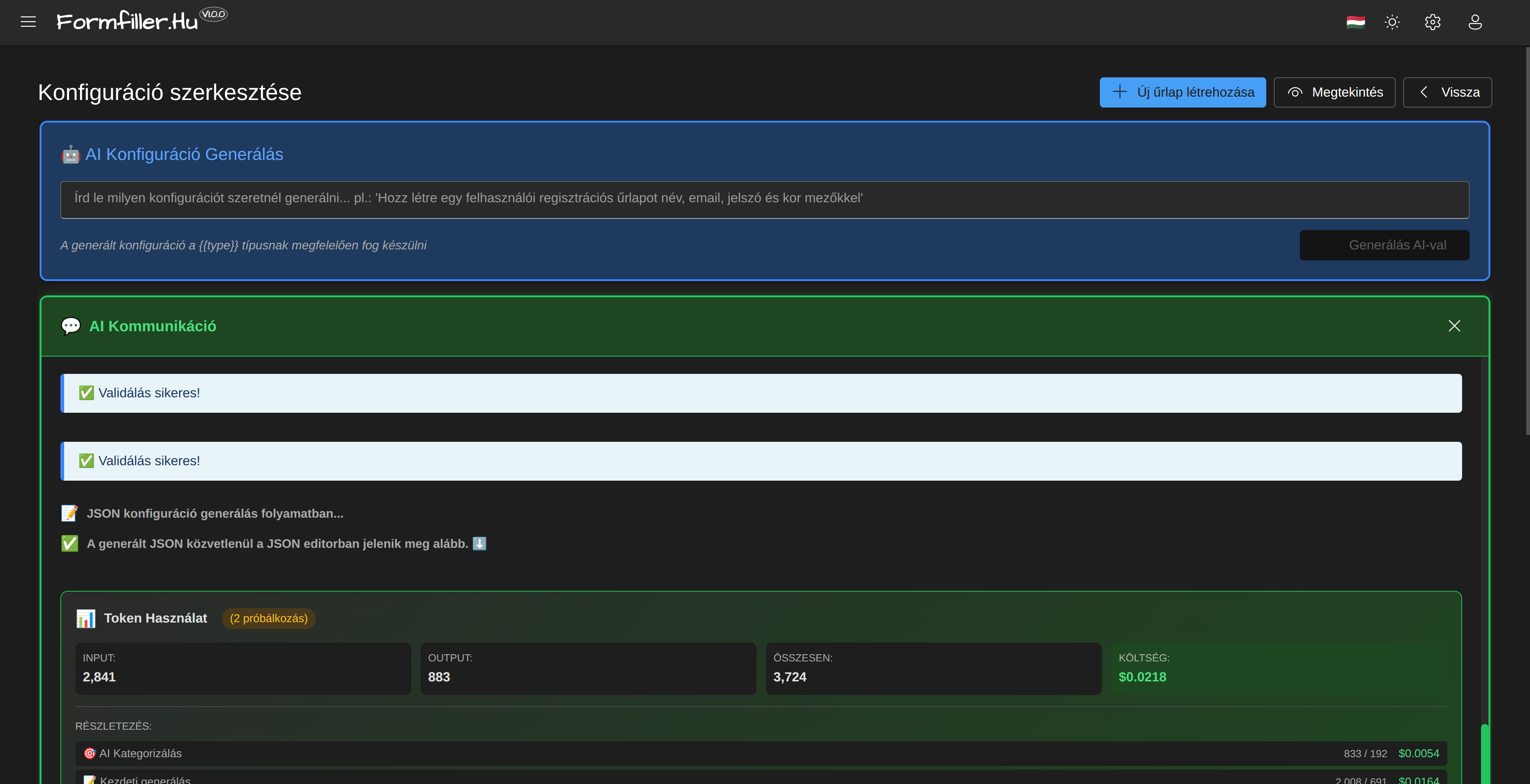Close the AI Kommunikáció panel
The width and height of the screenshot is (1530, 784).
[x=1455, y=326]
